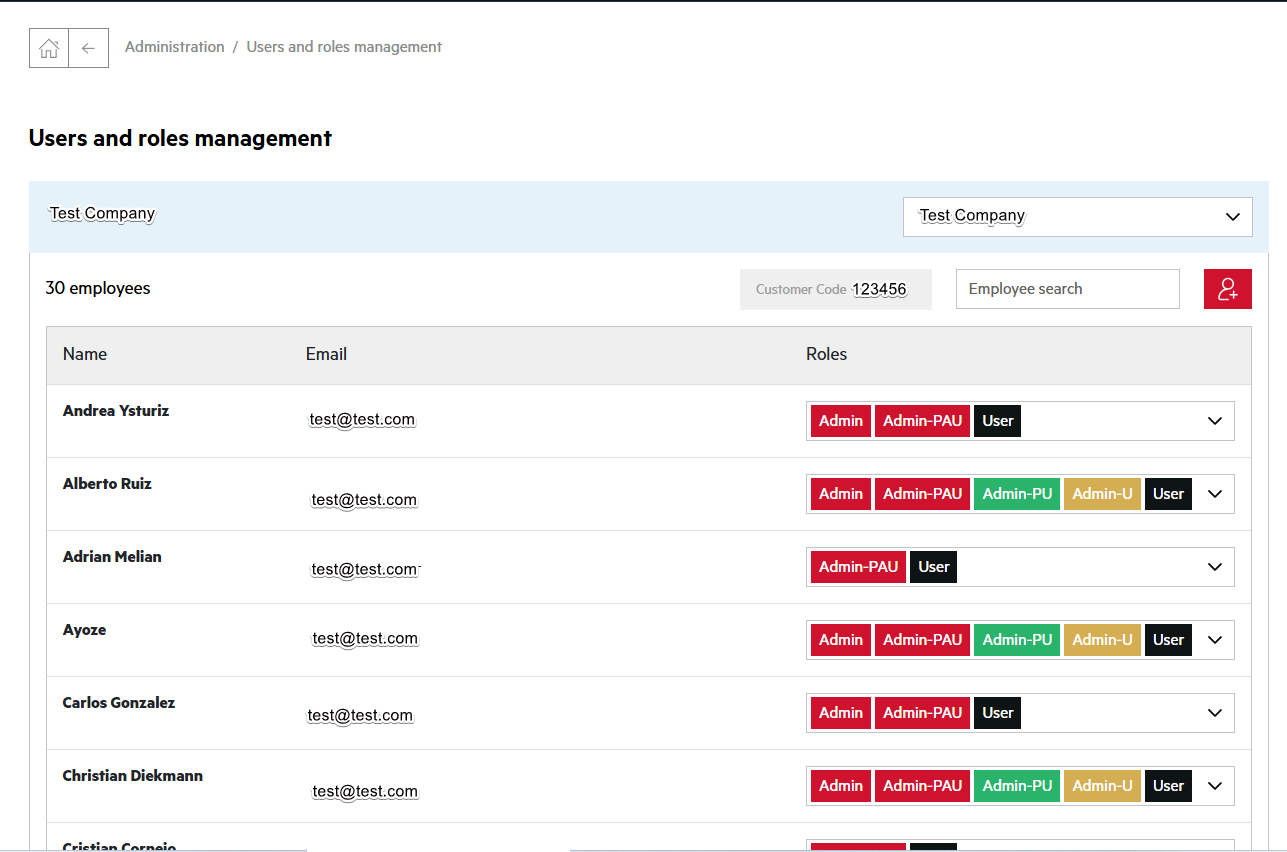
Task: Click the red add employee icon
Action: tap(1227, 288)
